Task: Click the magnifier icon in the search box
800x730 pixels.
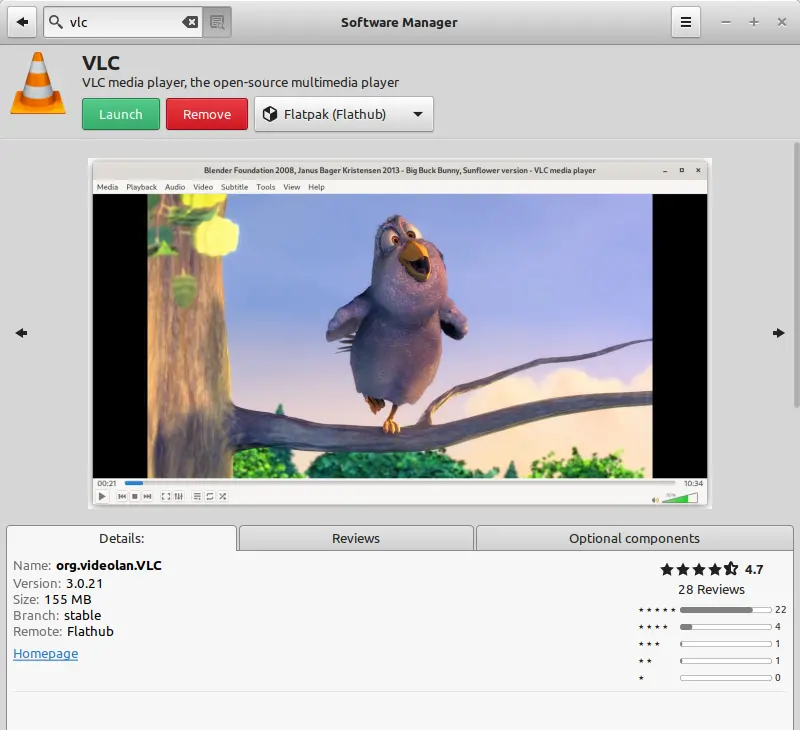Action: click(56, 22)
